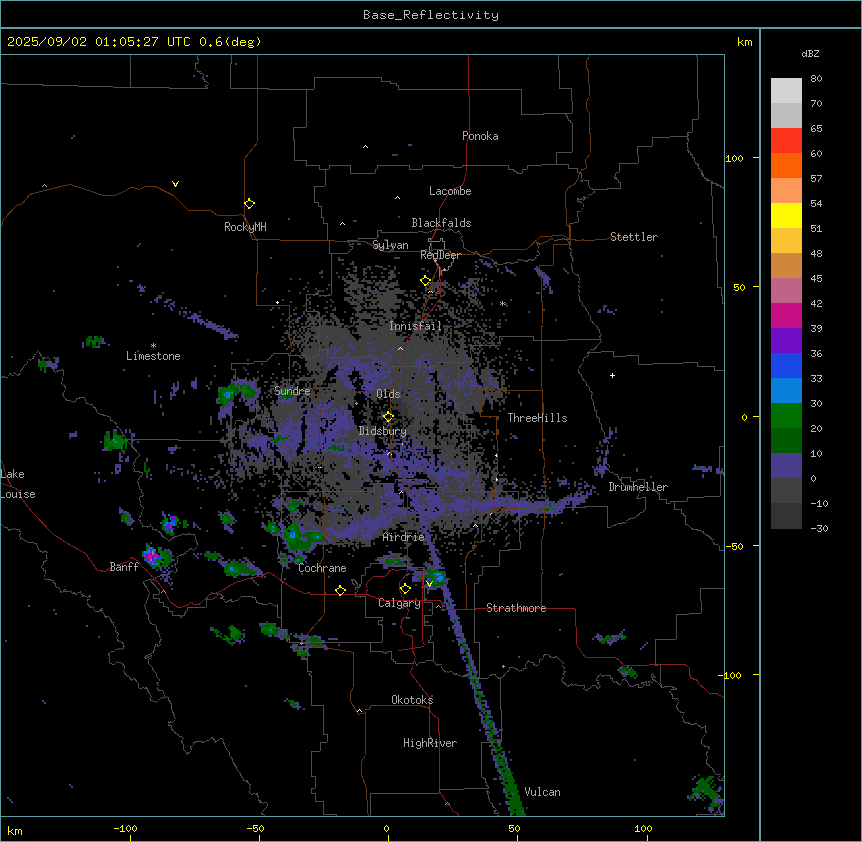The height and width of the screenshot is (842, 862).
Task: Click the white plus marker west of Drumheller region
Action: click(x=612, y=375)
